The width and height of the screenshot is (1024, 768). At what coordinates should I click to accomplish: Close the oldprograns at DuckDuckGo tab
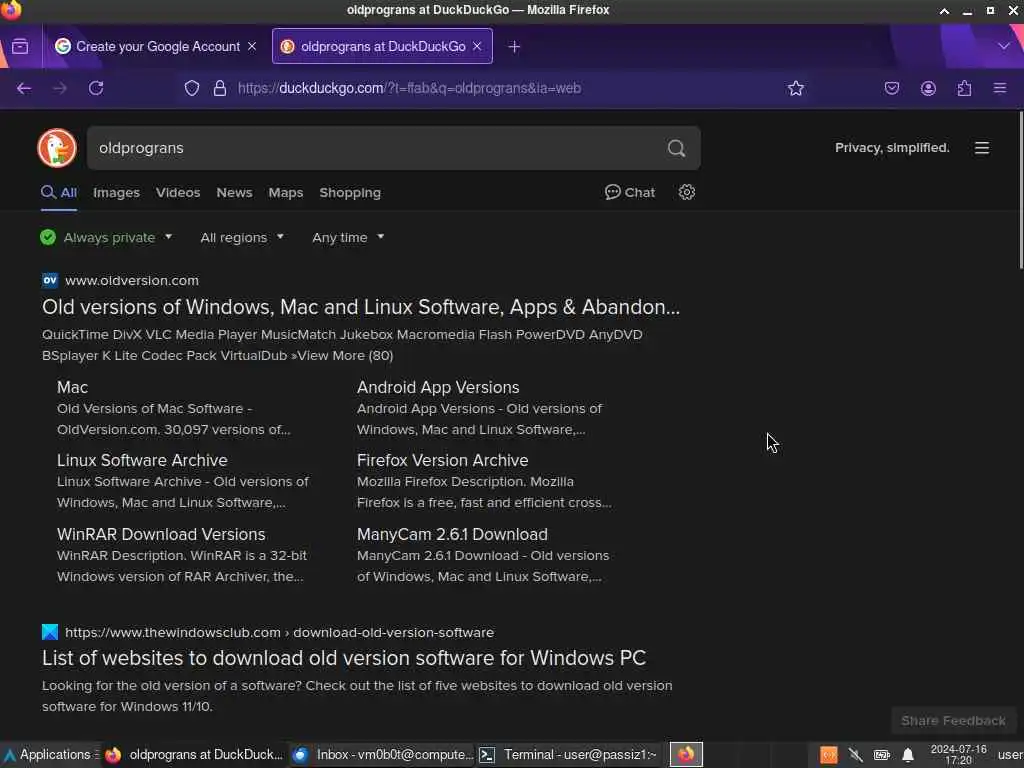coord(477,46)
